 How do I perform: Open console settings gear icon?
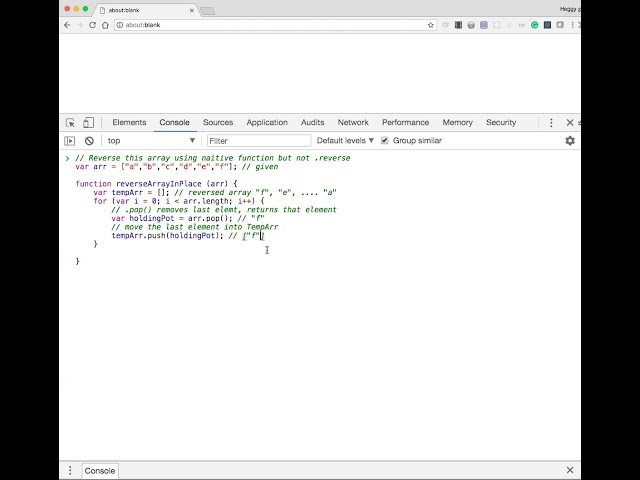click(570, 141)
